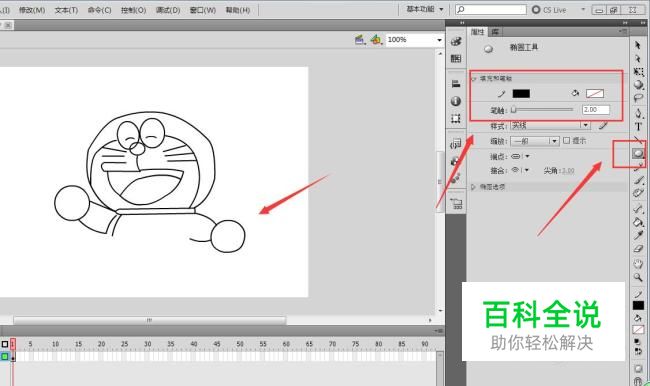This screenshot has width=650, height=386.
Task: Click the swap colors icon in Tools
Action: click(638, 351)
